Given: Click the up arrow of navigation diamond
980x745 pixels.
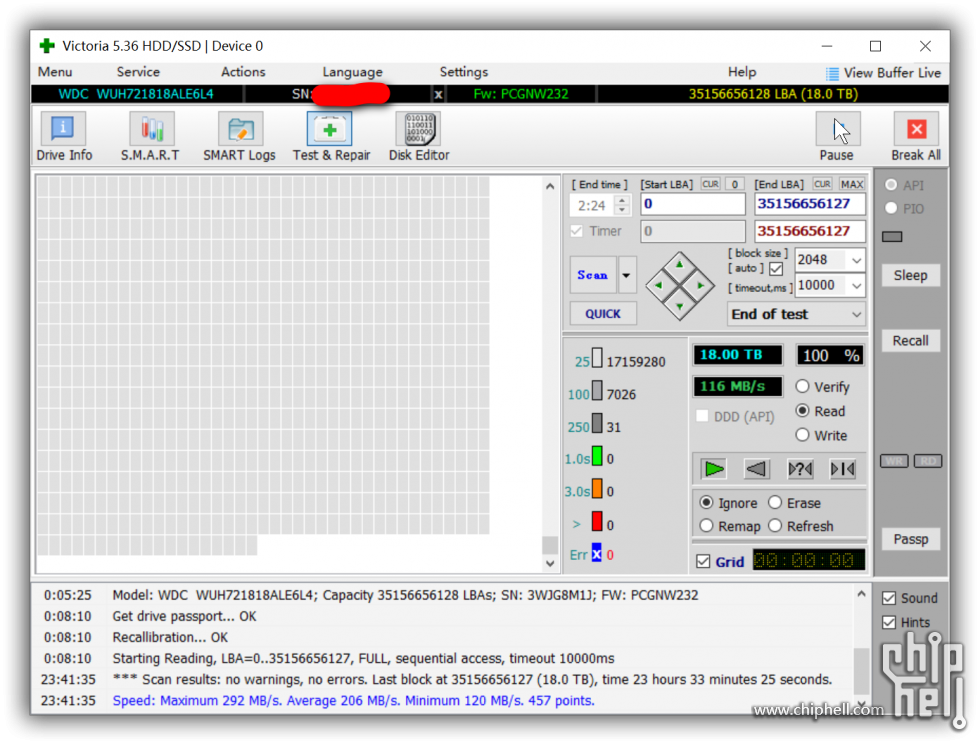Looking at the screenshot, I should coord(679,265).
